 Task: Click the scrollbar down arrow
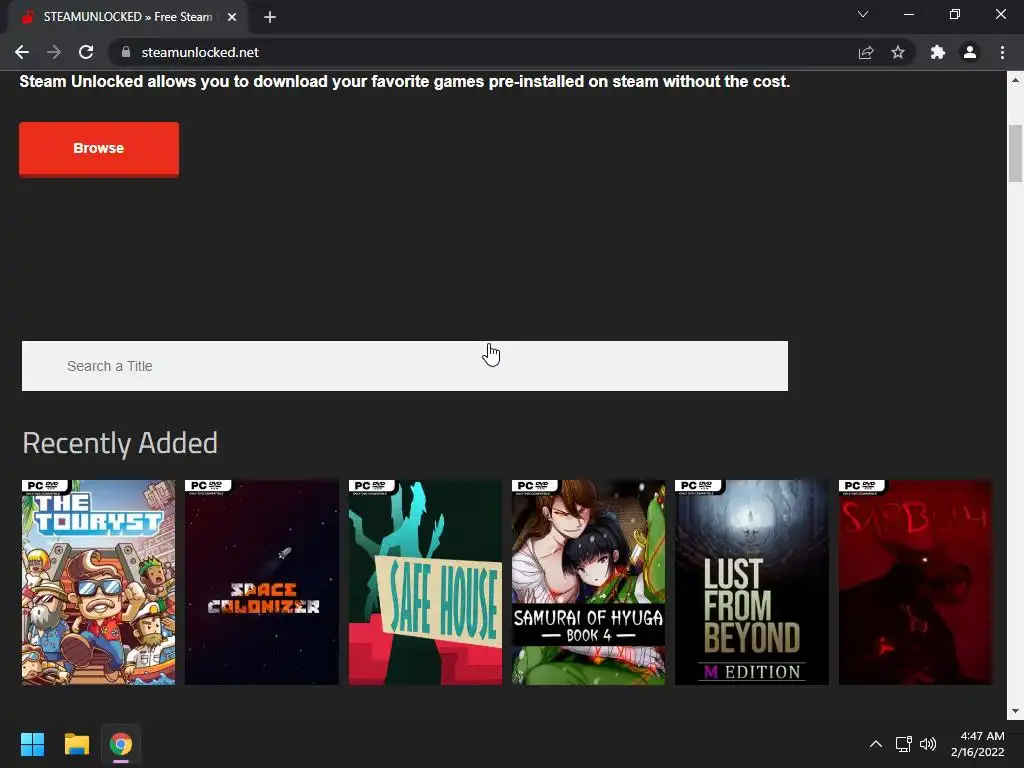pyautogui.click(x=1015, y=711)
